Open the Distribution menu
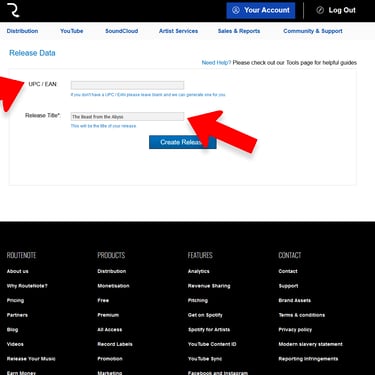 22,31
